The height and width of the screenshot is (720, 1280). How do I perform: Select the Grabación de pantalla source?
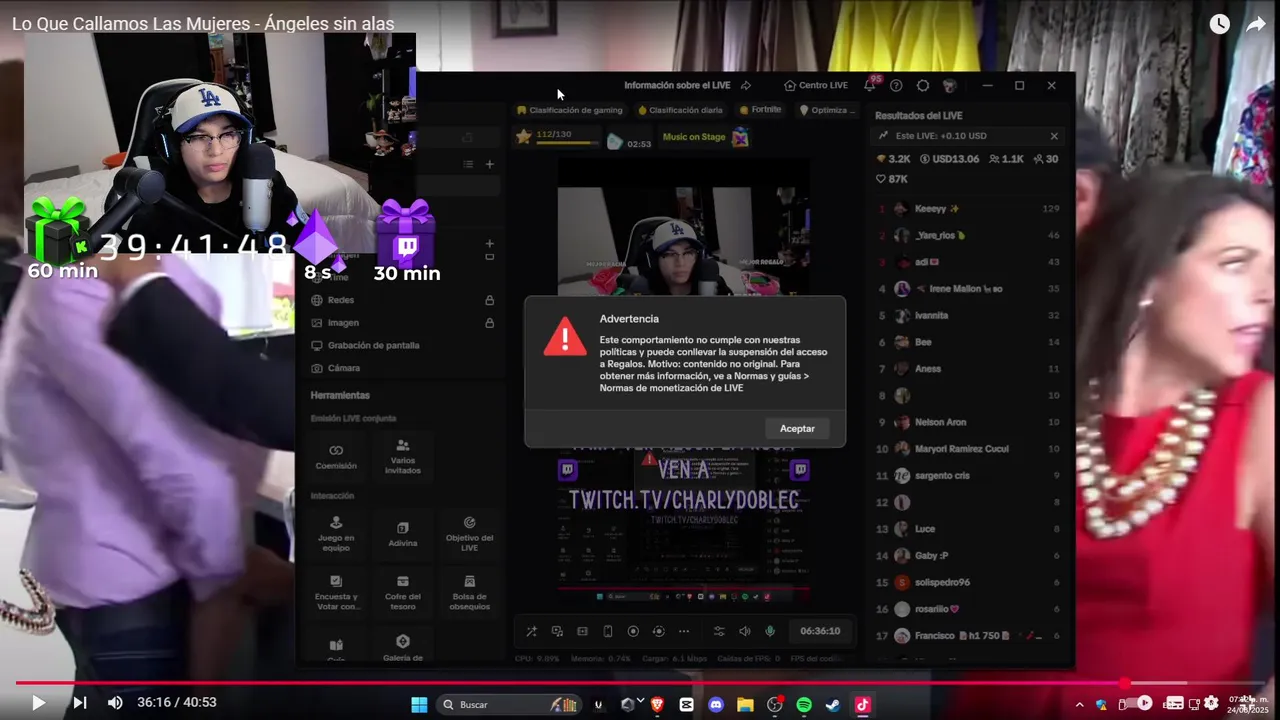click(402, 345)
